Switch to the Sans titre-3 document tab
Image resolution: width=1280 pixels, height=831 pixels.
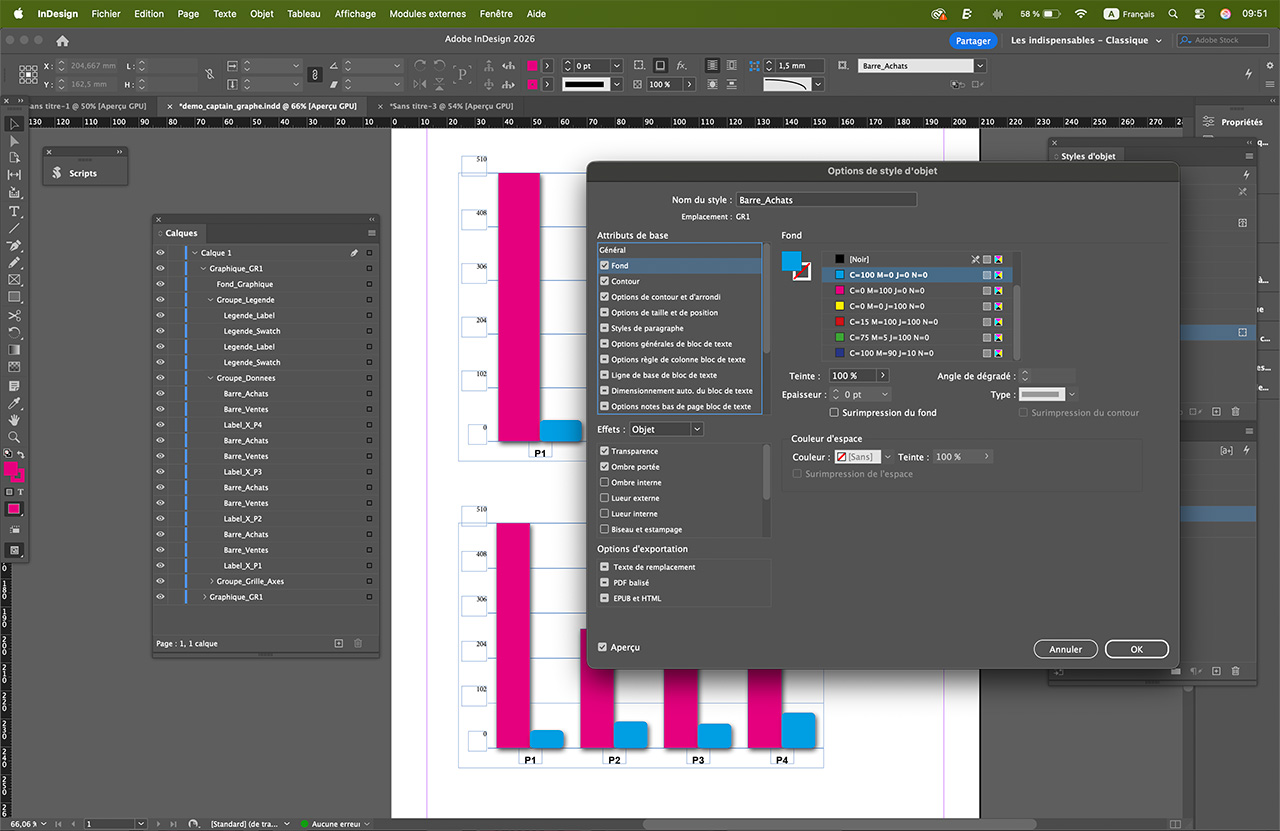pyautogui.click(x=450, y=106)
